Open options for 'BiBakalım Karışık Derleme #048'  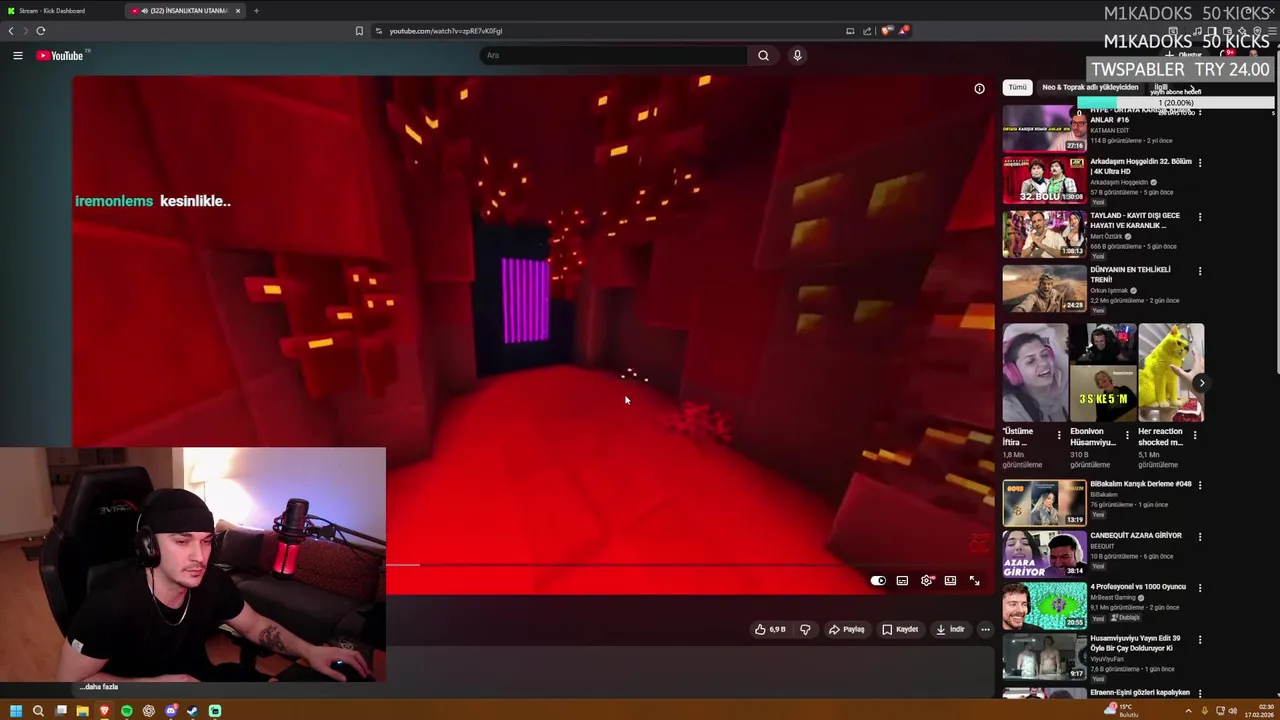coord(1200,485)
